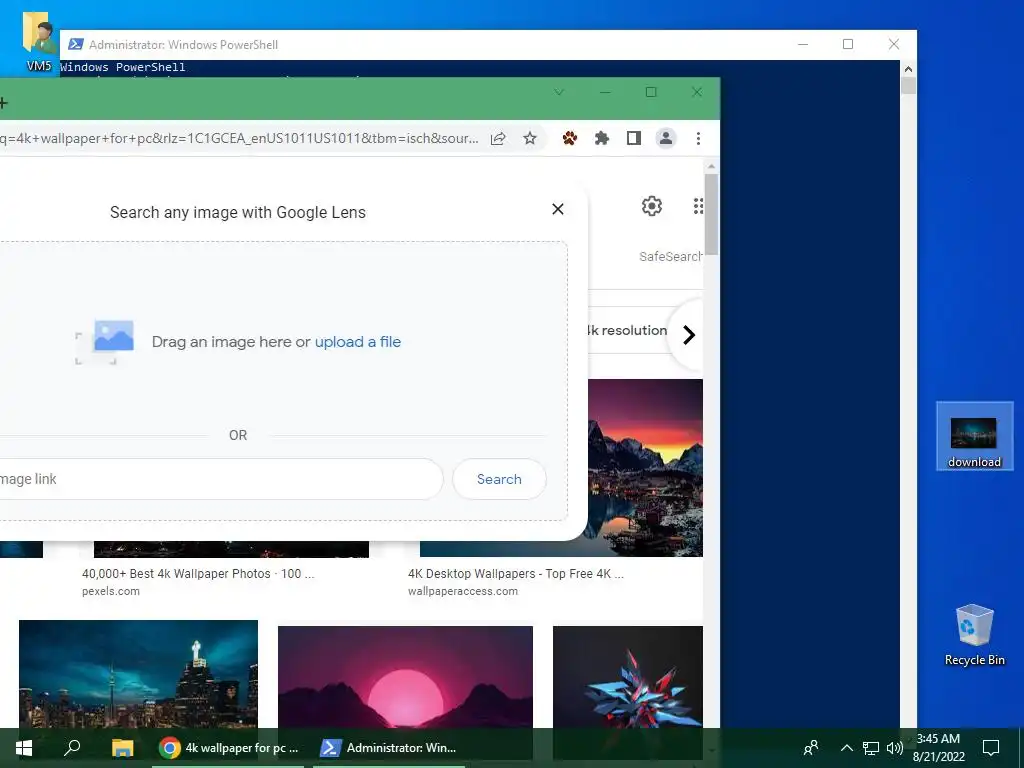
Task: Click the pexels.com source link
Action: 110,591
